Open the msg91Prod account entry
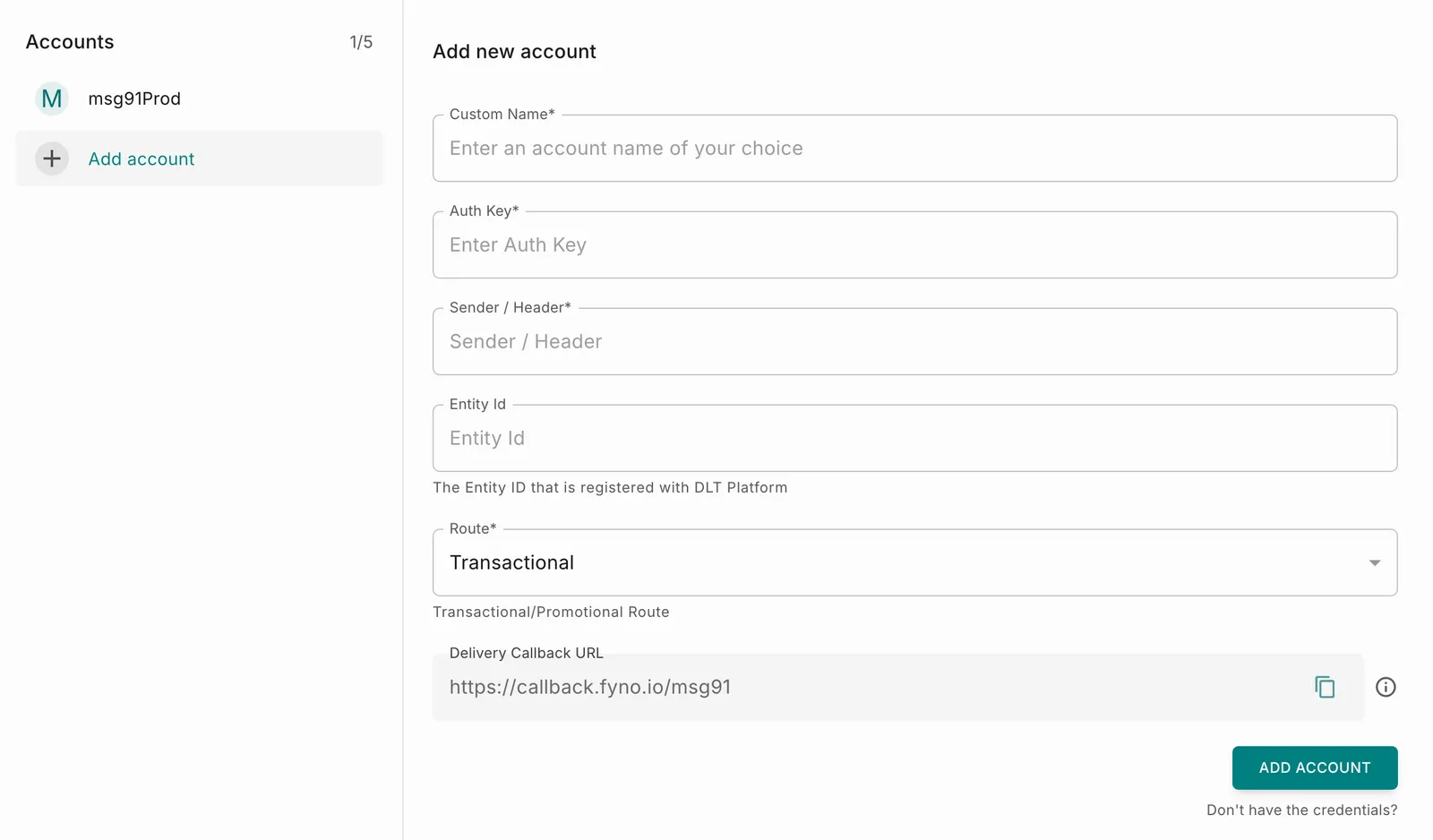 [x=199, y=99]
